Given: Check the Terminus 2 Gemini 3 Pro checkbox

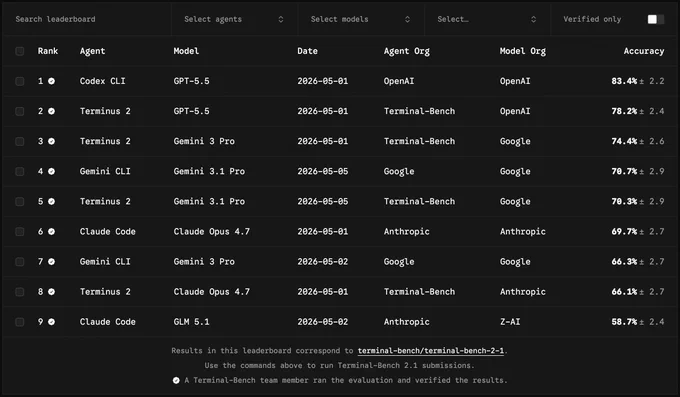Looking at the screenshot, I should [20, 141].
